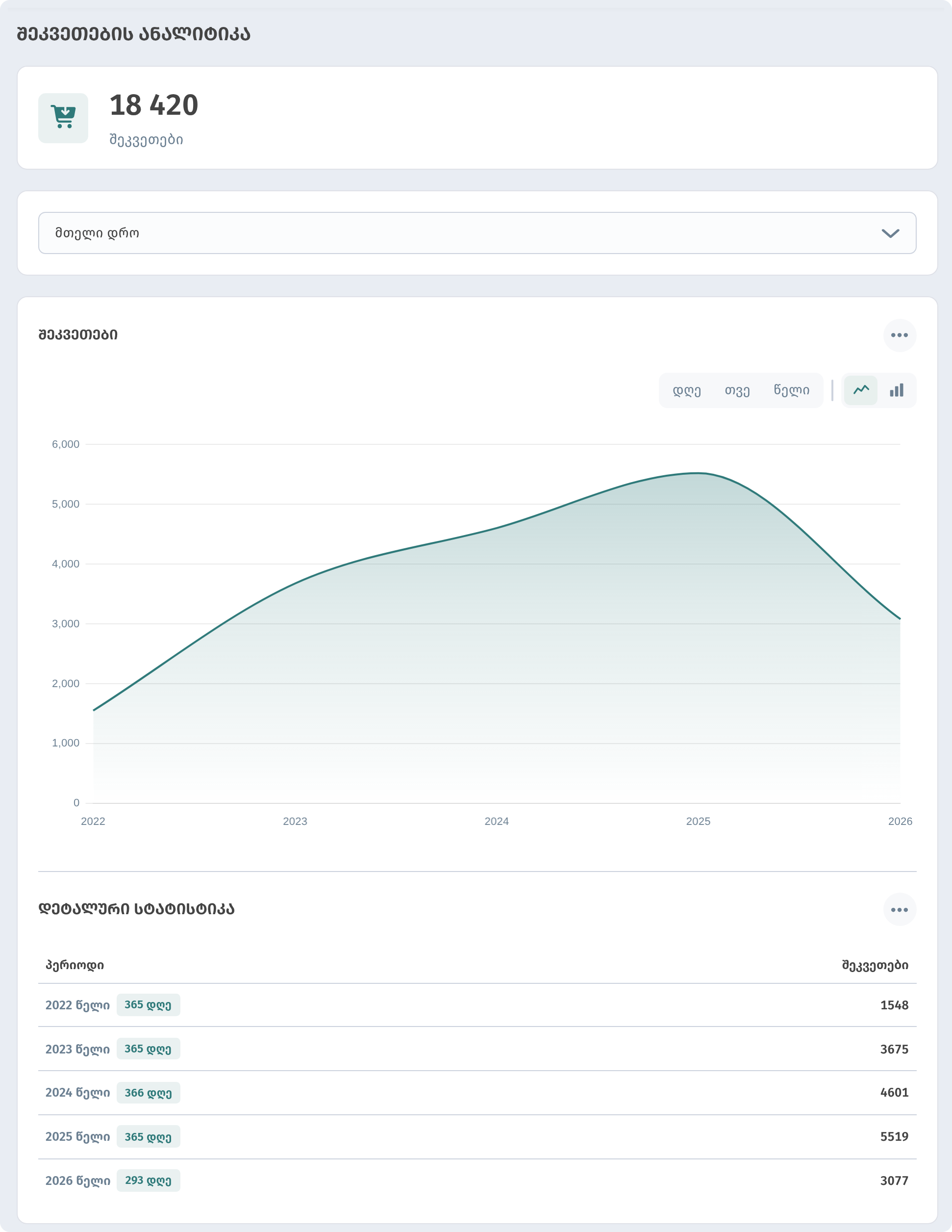Click the 366 დღე badge
This screenshot has width=952, height=1232.
click(x=149, y=1093)
